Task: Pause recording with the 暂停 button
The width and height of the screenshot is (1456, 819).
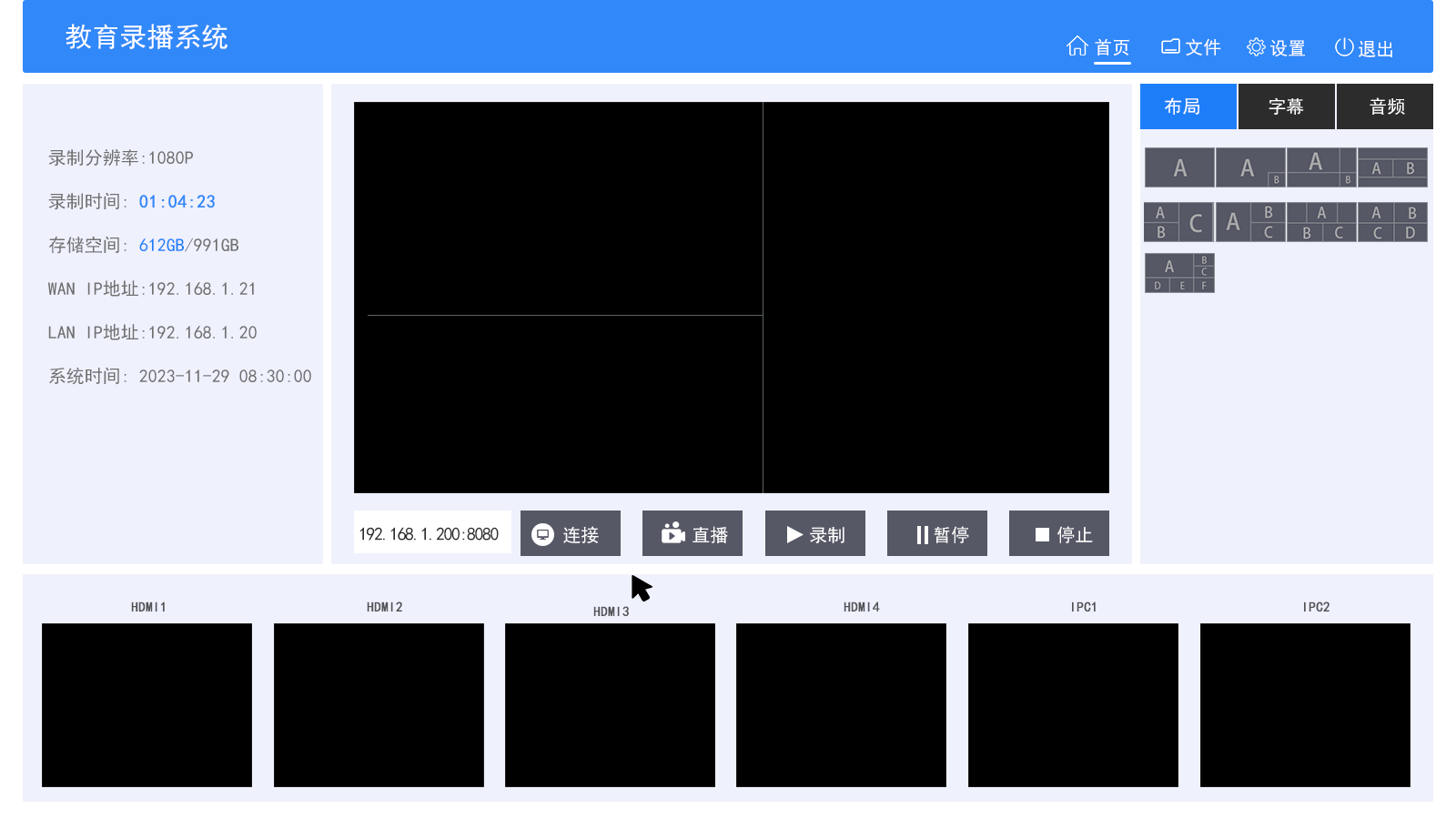Action: pyautogui.click(x=937, y=534)
